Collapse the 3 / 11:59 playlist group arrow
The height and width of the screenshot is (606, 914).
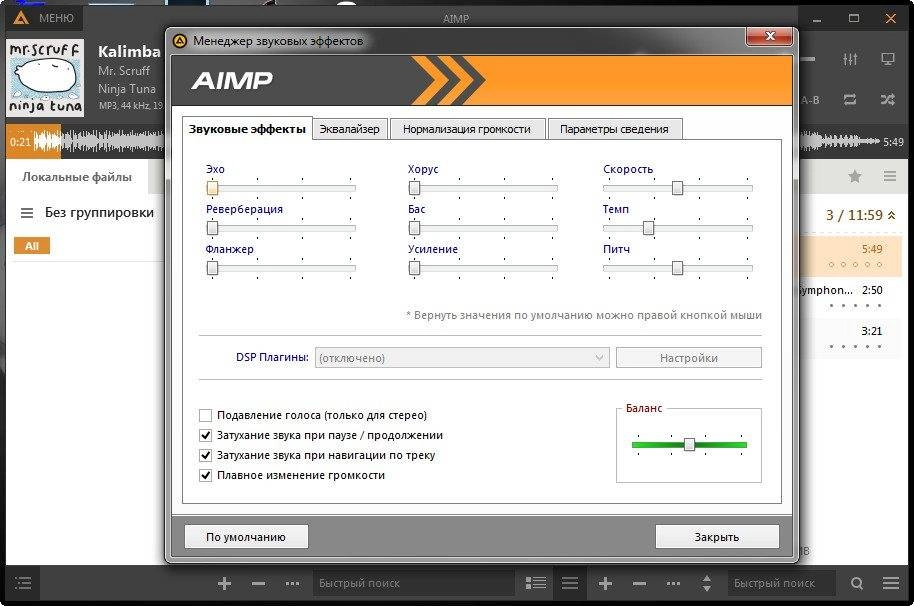pyautogui.click(x=891, y=216)
